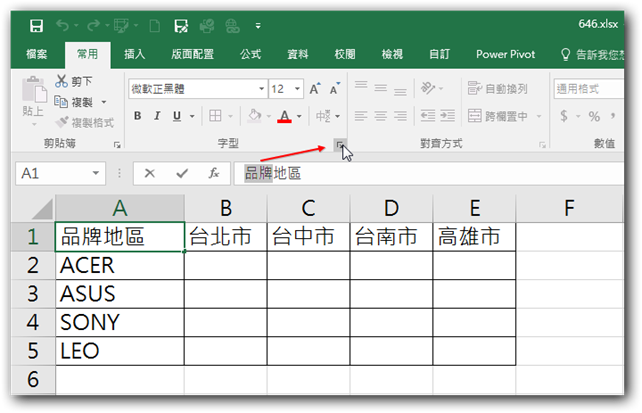Click the fill color bucket icon
This screenshot has height=413, width=642.
point(255,116)
